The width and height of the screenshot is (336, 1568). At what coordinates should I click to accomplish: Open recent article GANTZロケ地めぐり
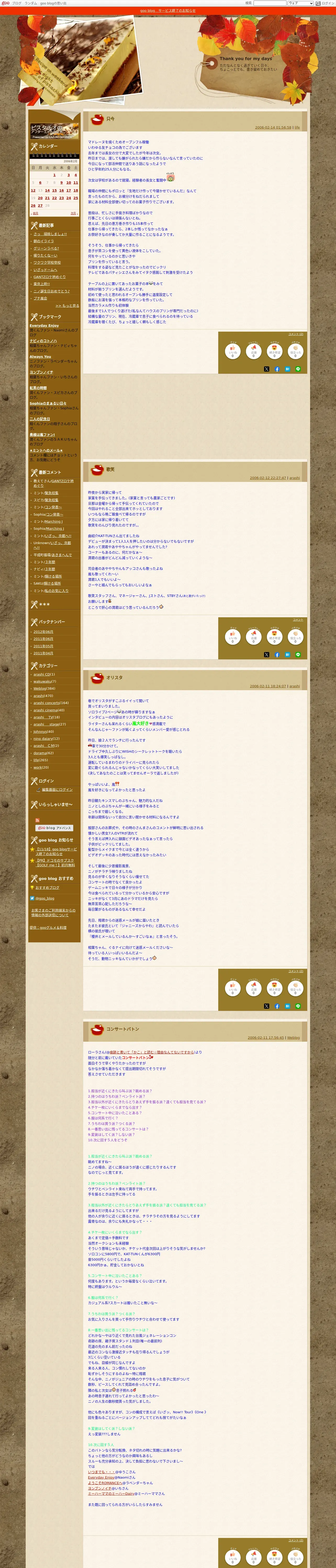pos(49,277)
